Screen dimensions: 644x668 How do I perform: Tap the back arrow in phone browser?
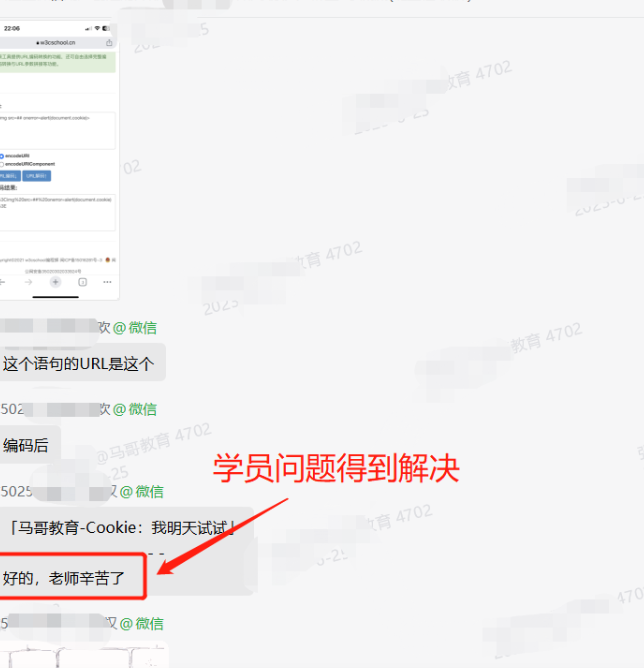click(x=2, y=282)
